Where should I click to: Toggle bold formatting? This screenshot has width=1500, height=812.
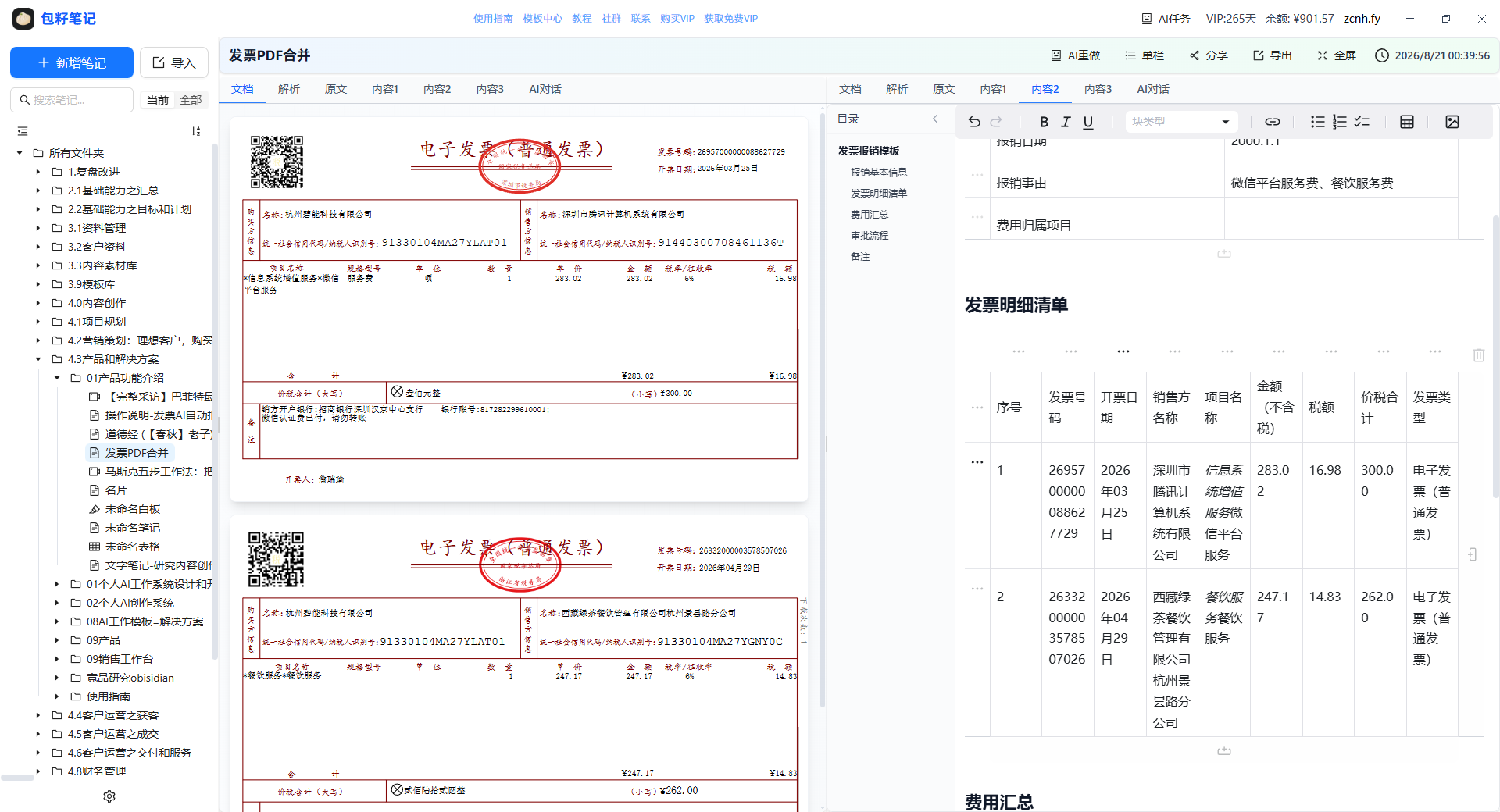click(1044, 122)
